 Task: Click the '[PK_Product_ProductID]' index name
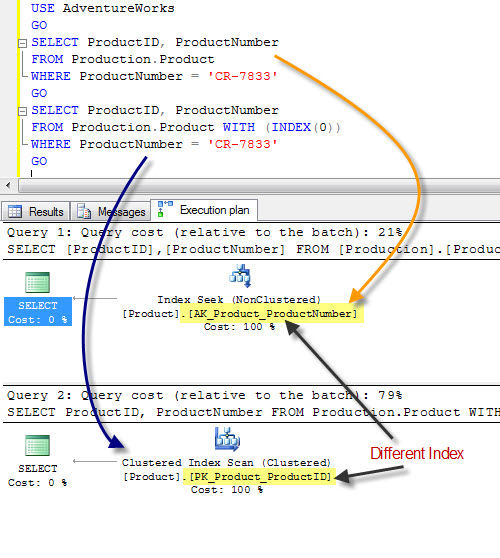click(260, 477)
